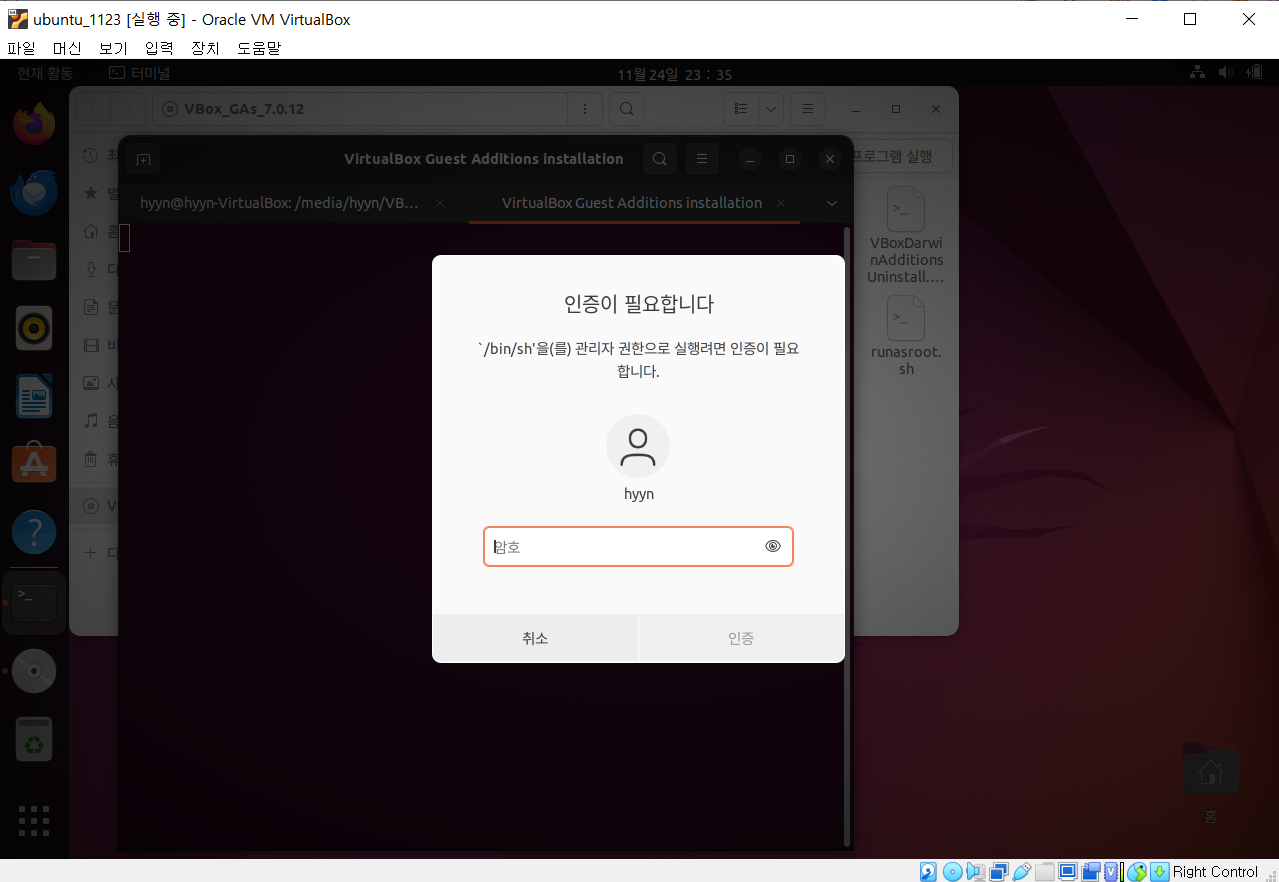Switch to hyyn@hyyn-VirtualBox terminal tab

click(x=280, y=202)
